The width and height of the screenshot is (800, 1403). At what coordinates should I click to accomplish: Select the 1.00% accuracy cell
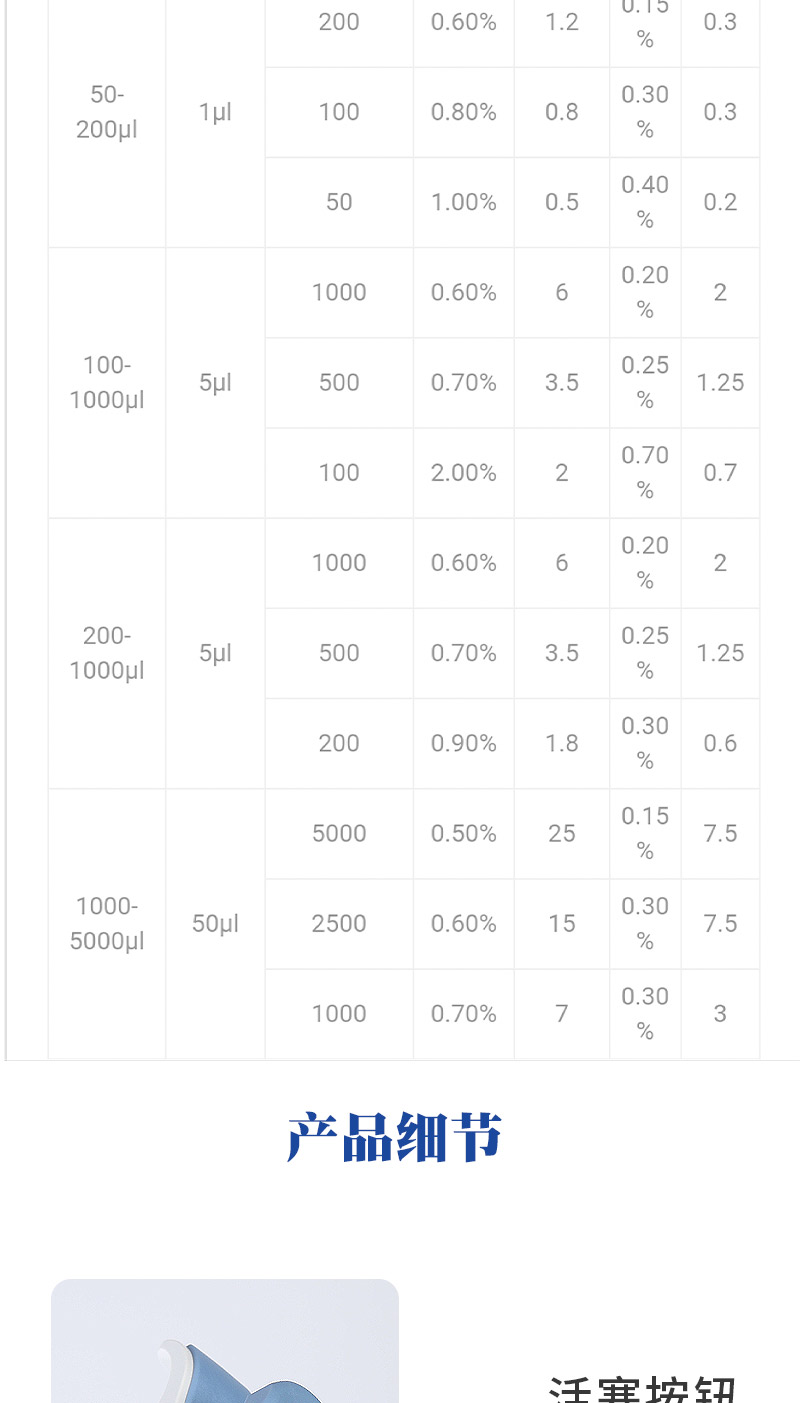[464, 202]
